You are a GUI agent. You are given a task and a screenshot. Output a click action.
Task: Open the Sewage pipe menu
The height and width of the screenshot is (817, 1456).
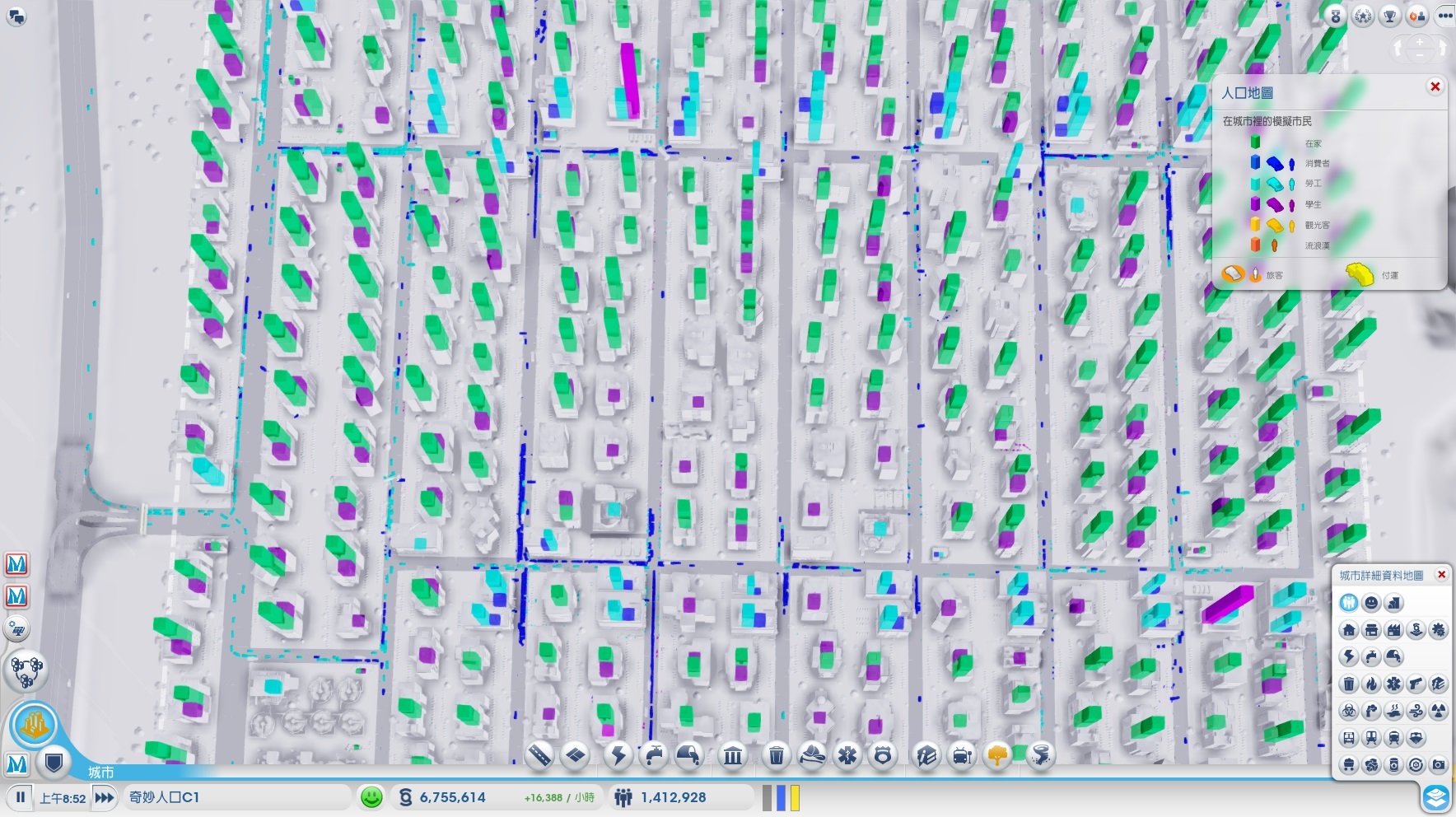pyautogui.click(x=688, y=754)
